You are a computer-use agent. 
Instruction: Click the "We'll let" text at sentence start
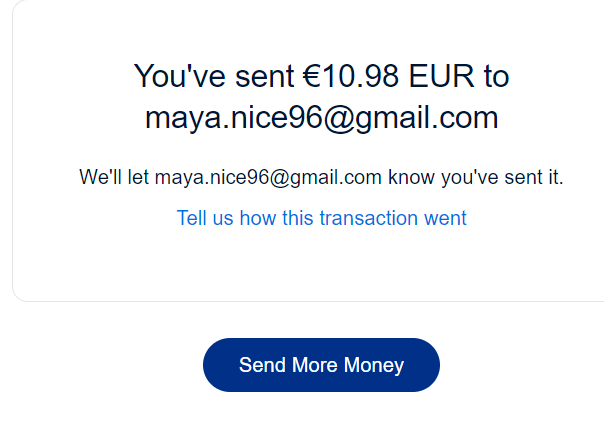coord(114,178)
